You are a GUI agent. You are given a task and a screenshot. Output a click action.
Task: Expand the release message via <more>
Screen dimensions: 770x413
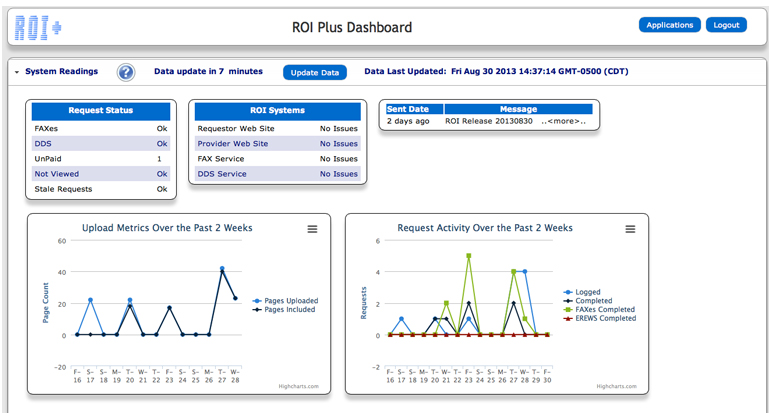point(563,121)
